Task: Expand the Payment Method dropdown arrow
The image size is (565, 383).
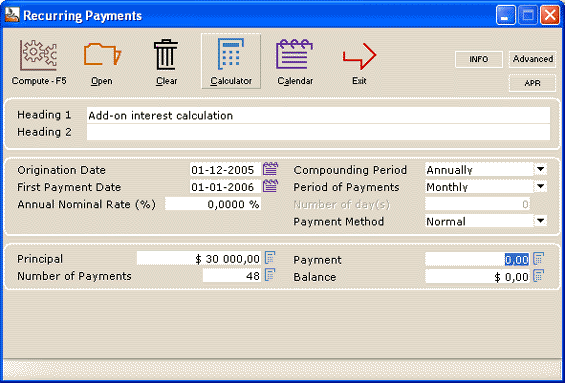Action: (540, 221)
